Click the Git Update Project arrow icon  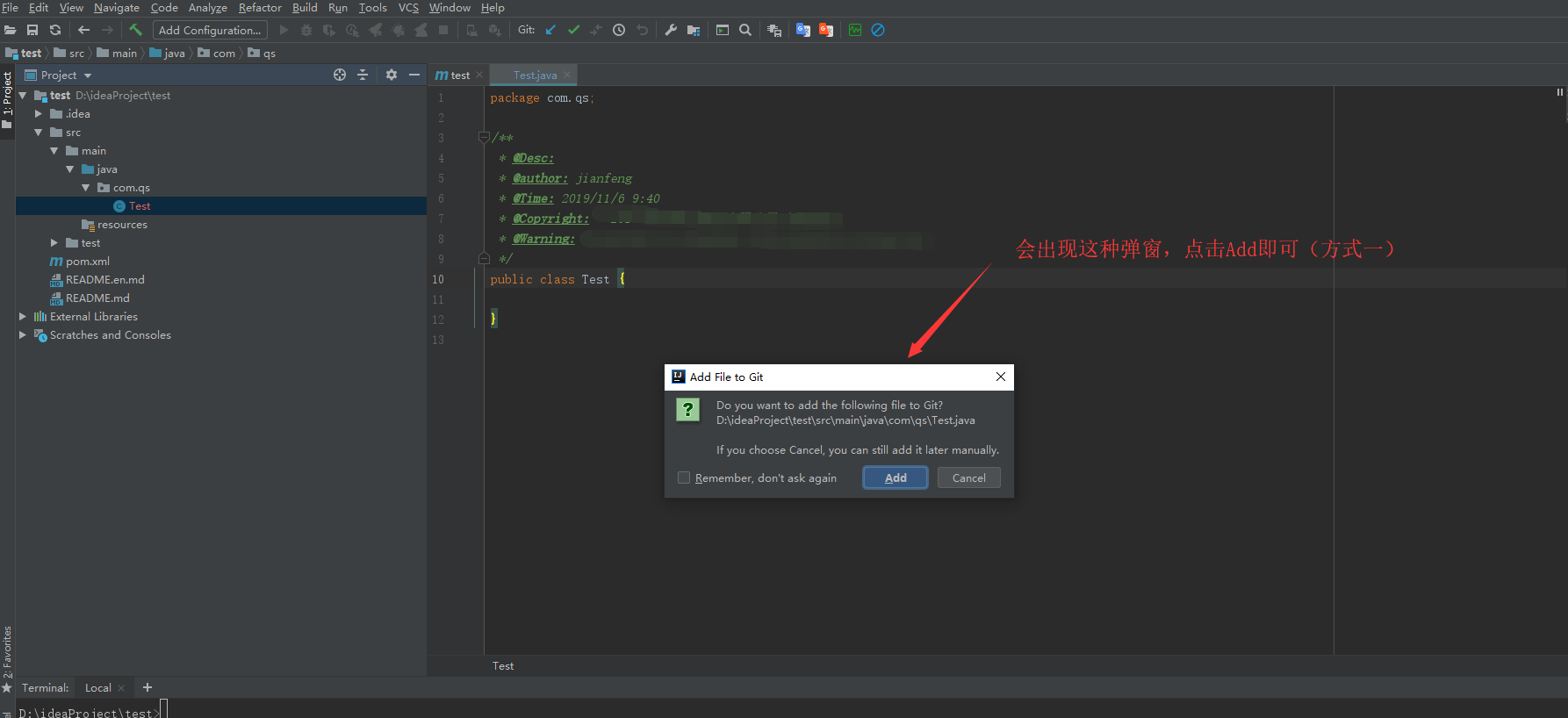point(550,30)
